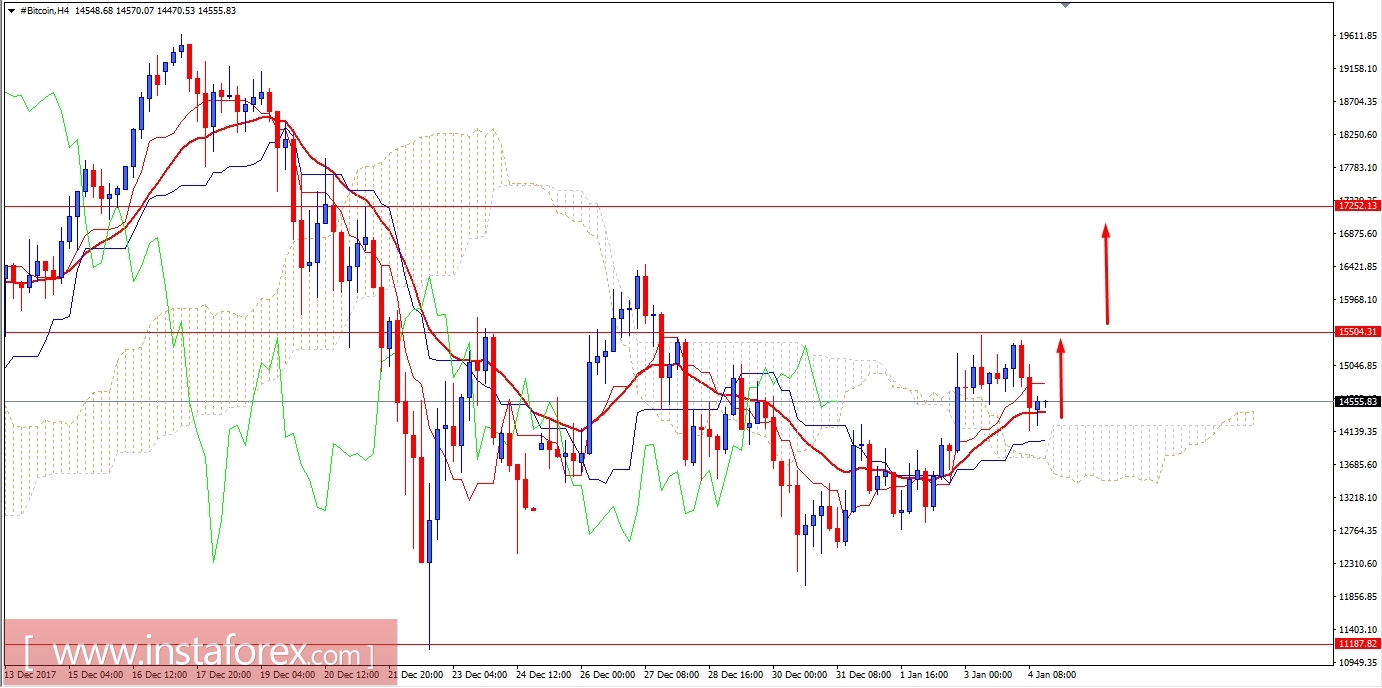Click price axis value 12310.60
Viewport: 1382px width, 688px height.
1358,564
